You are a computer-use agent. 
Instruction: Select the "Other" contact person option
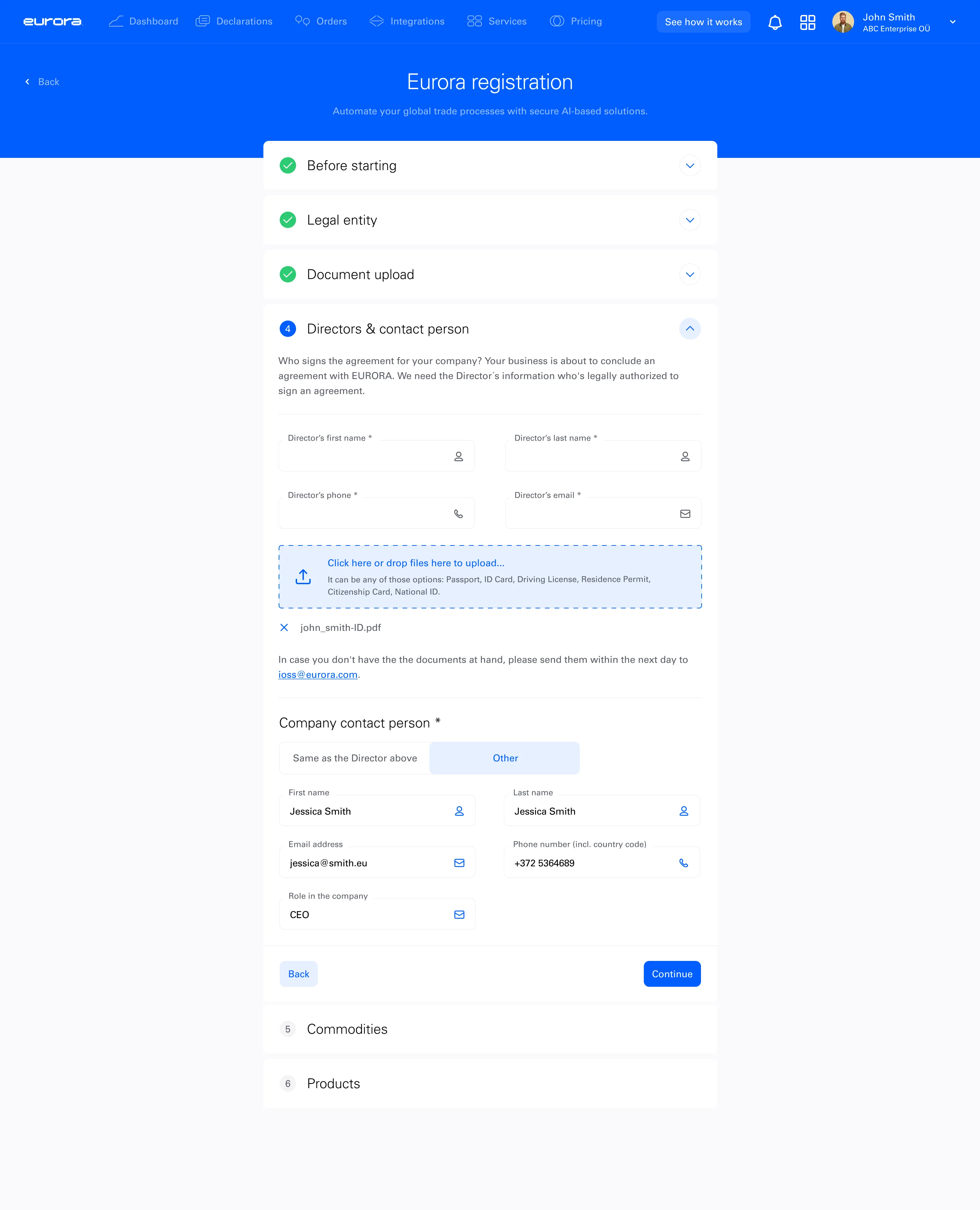pos(505,758)
